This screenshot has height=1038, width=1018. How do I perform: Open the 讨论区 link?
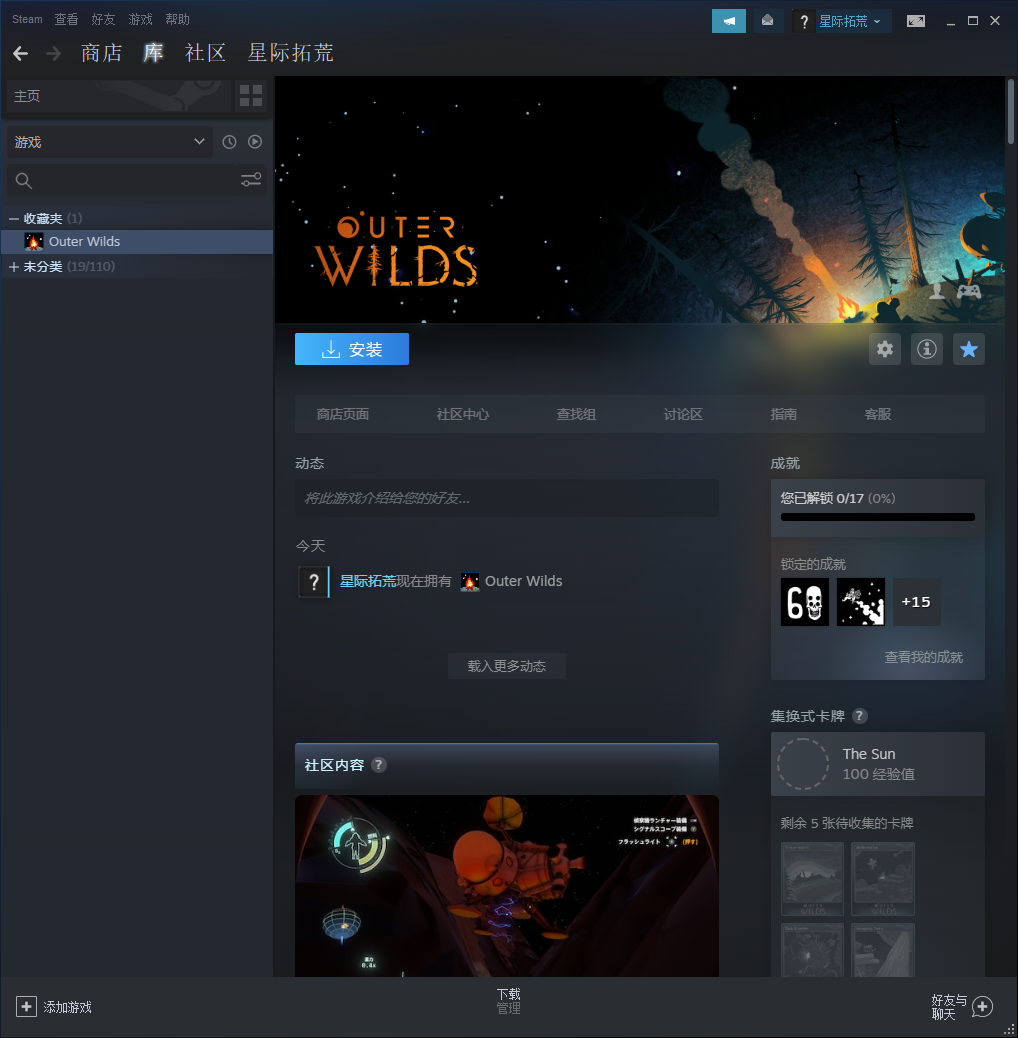click(683, 414)
